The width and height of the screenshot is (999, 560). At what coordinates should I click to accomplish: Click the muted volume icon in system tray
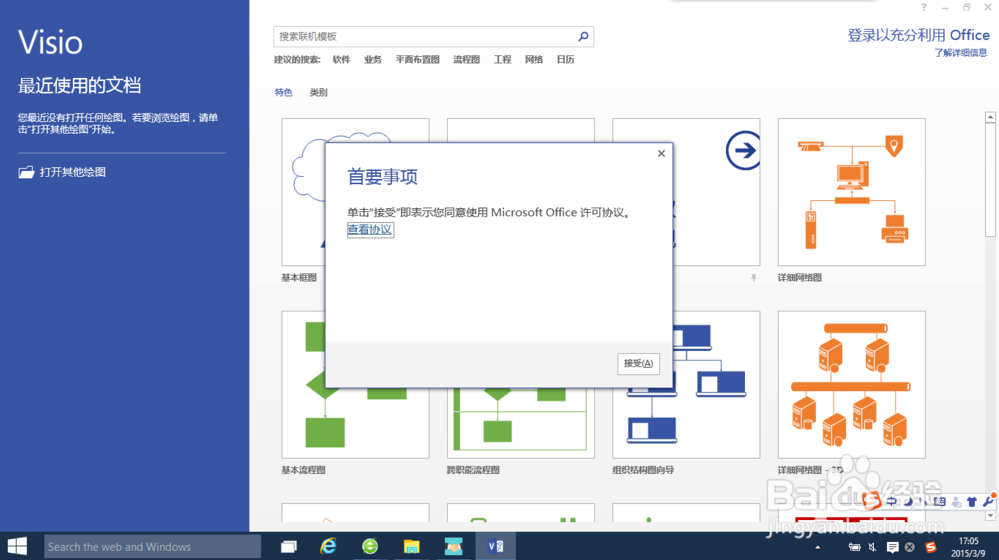pos(872,547)
